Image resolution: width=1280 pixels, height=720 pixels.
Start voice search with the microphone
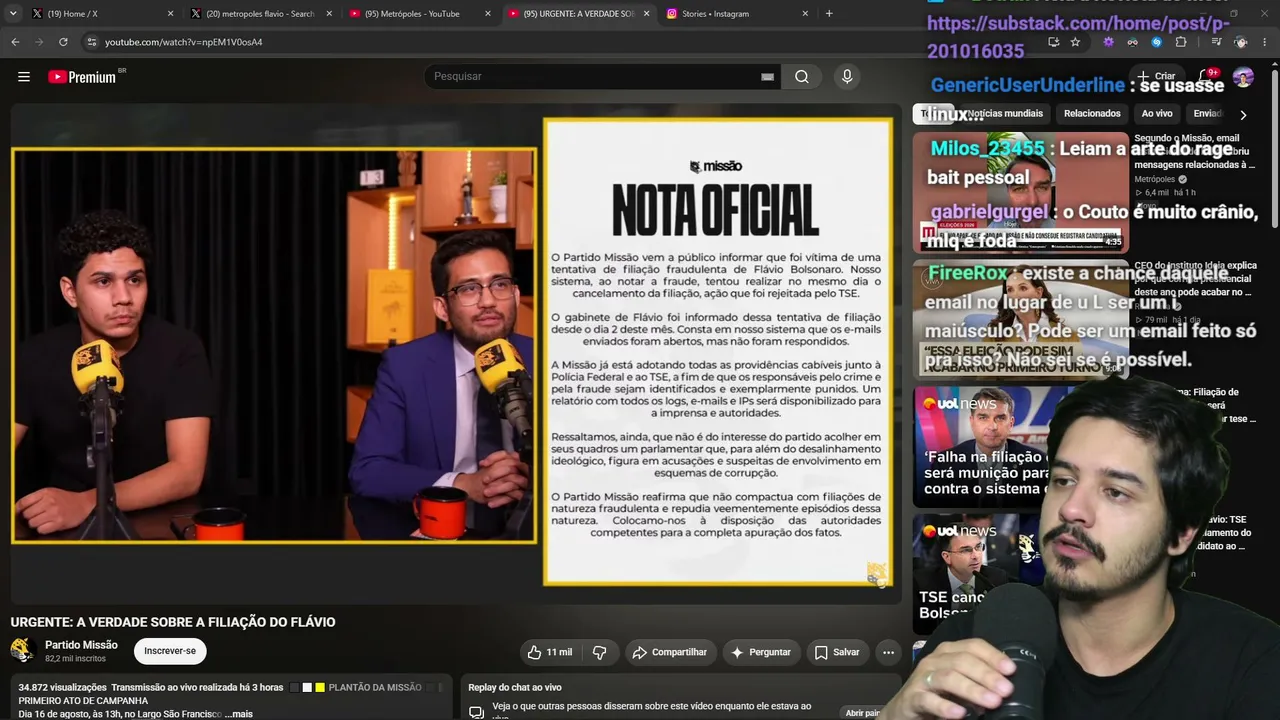[847, 77]
